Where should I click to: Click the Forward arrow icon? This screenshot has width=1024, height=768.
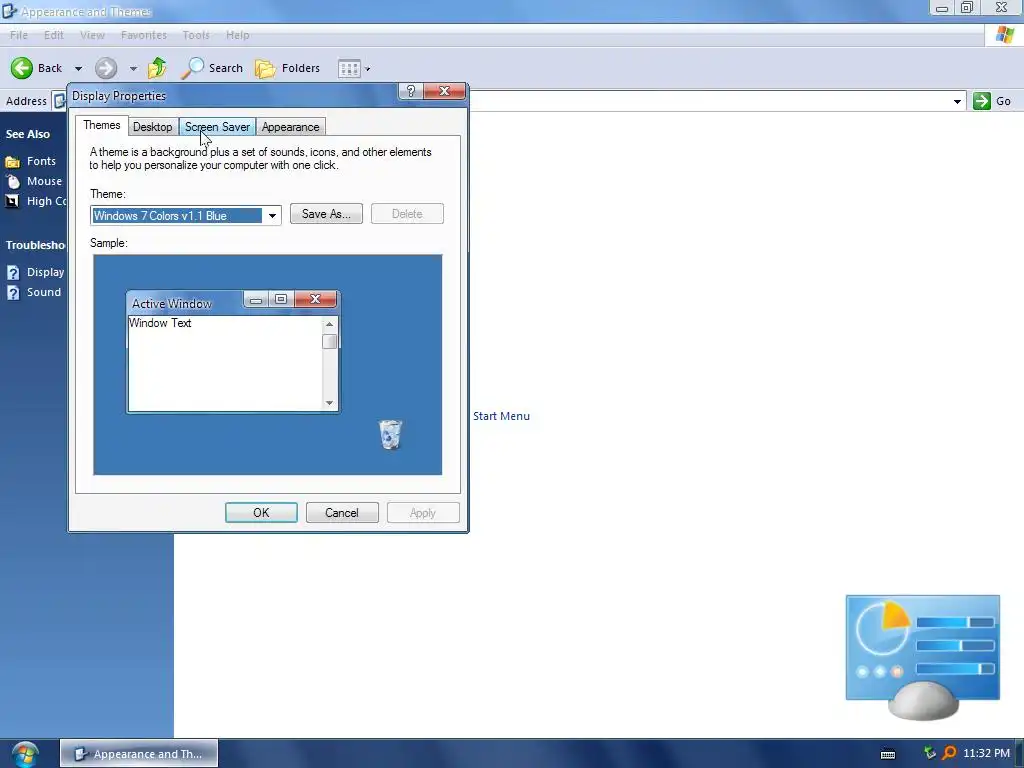coord(106,68)
